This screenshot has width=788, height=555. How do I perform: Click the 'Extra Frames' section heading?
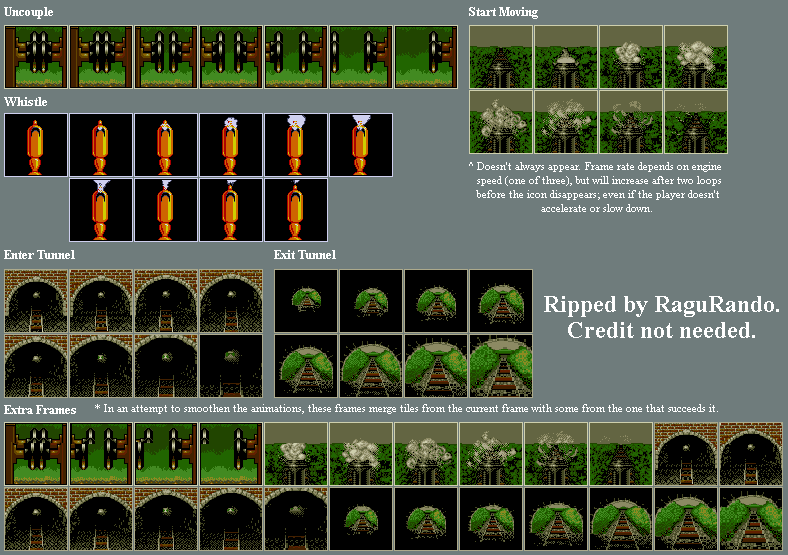[x=40, y=410]
